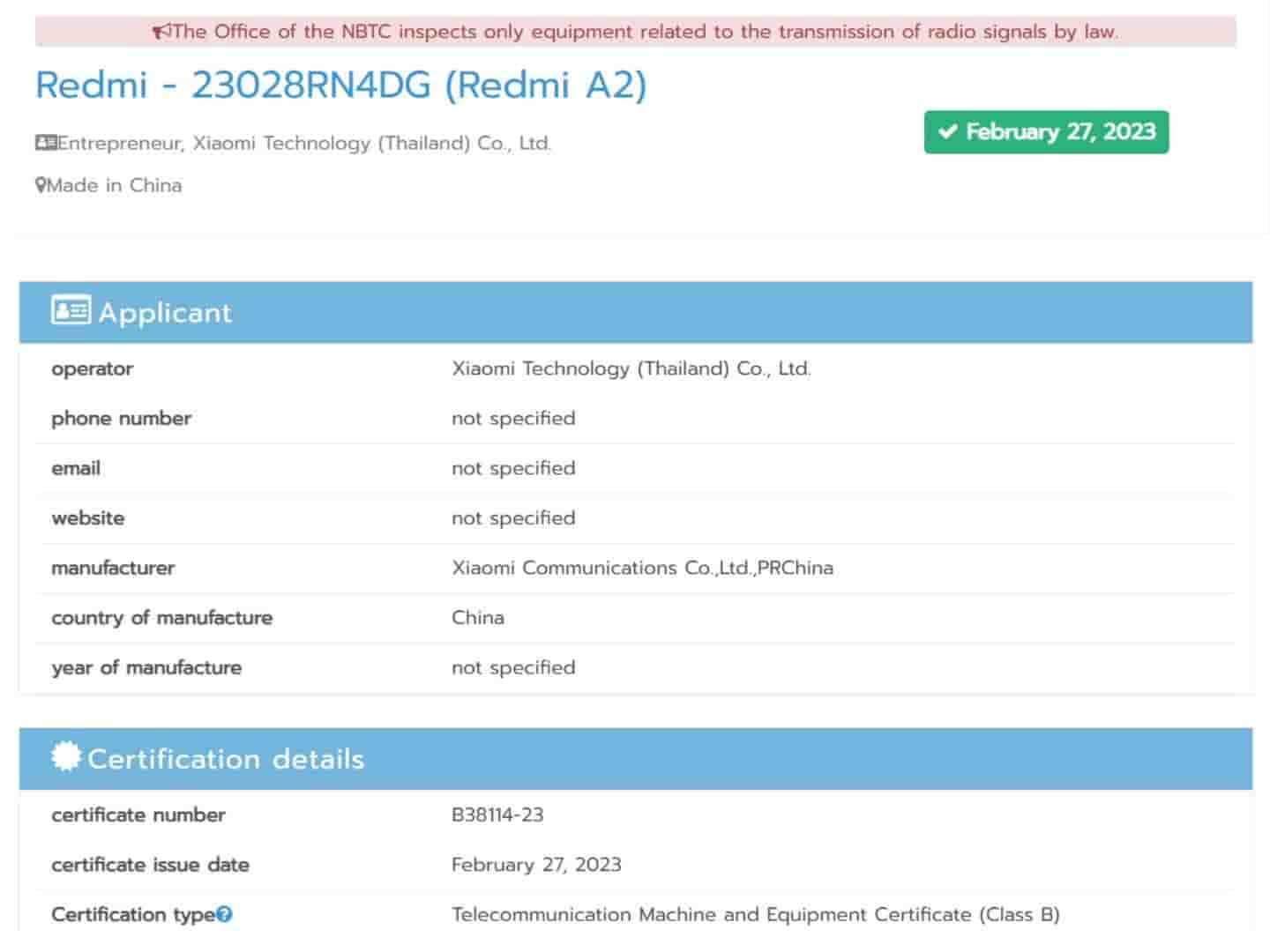Click the Applicant section card icon
1270x952 pixels.
coord(71,311)
